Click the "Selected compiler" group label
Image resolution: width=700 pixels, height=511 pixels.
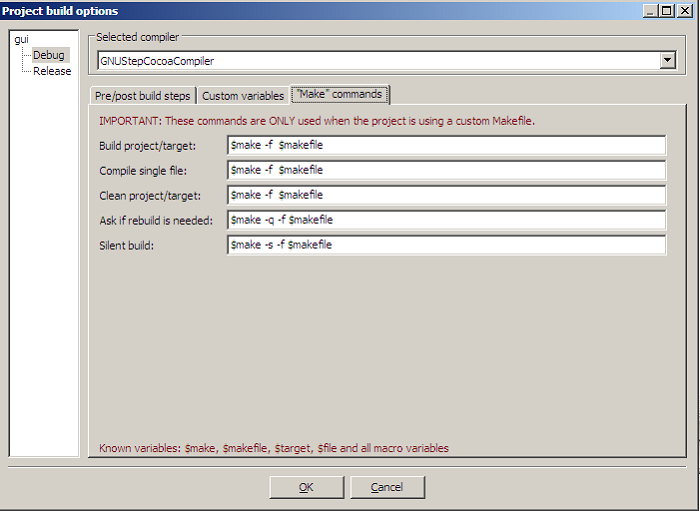pyautogui.click(x=138, y=37)
